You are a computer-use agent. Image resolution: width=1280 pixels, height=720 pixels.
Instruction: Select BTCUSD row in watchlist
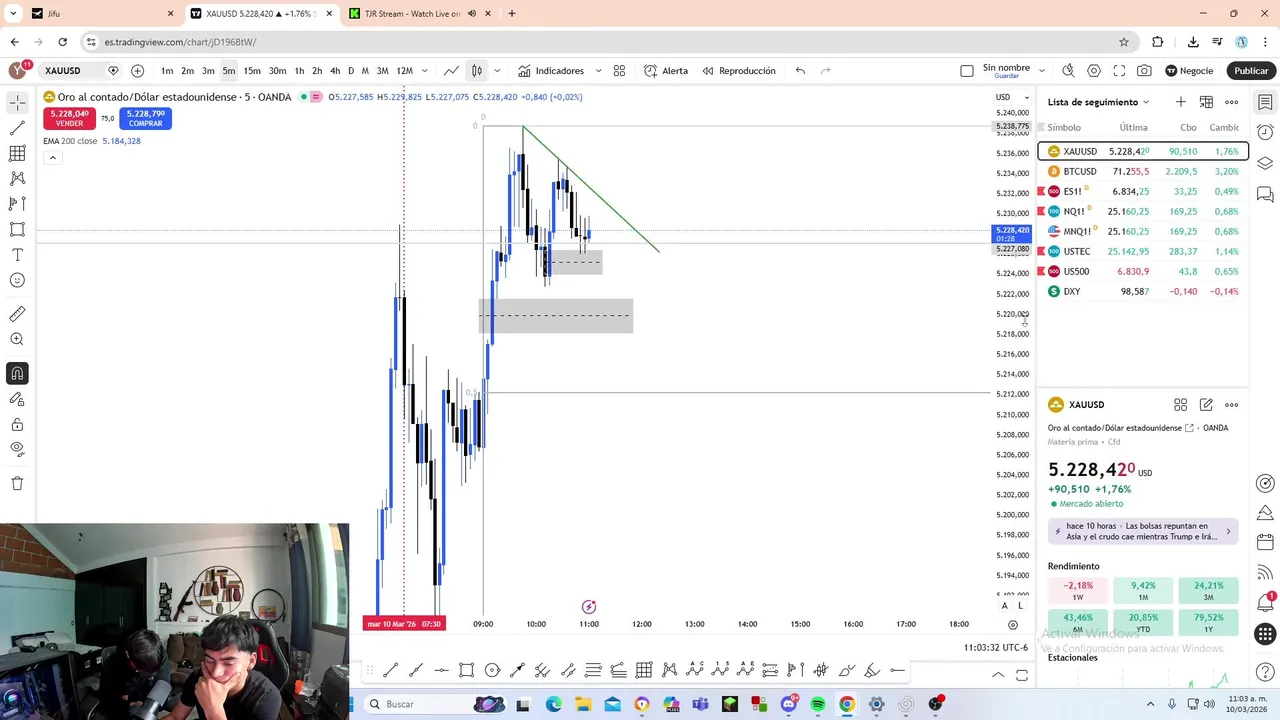click(x=1143, y=171)
